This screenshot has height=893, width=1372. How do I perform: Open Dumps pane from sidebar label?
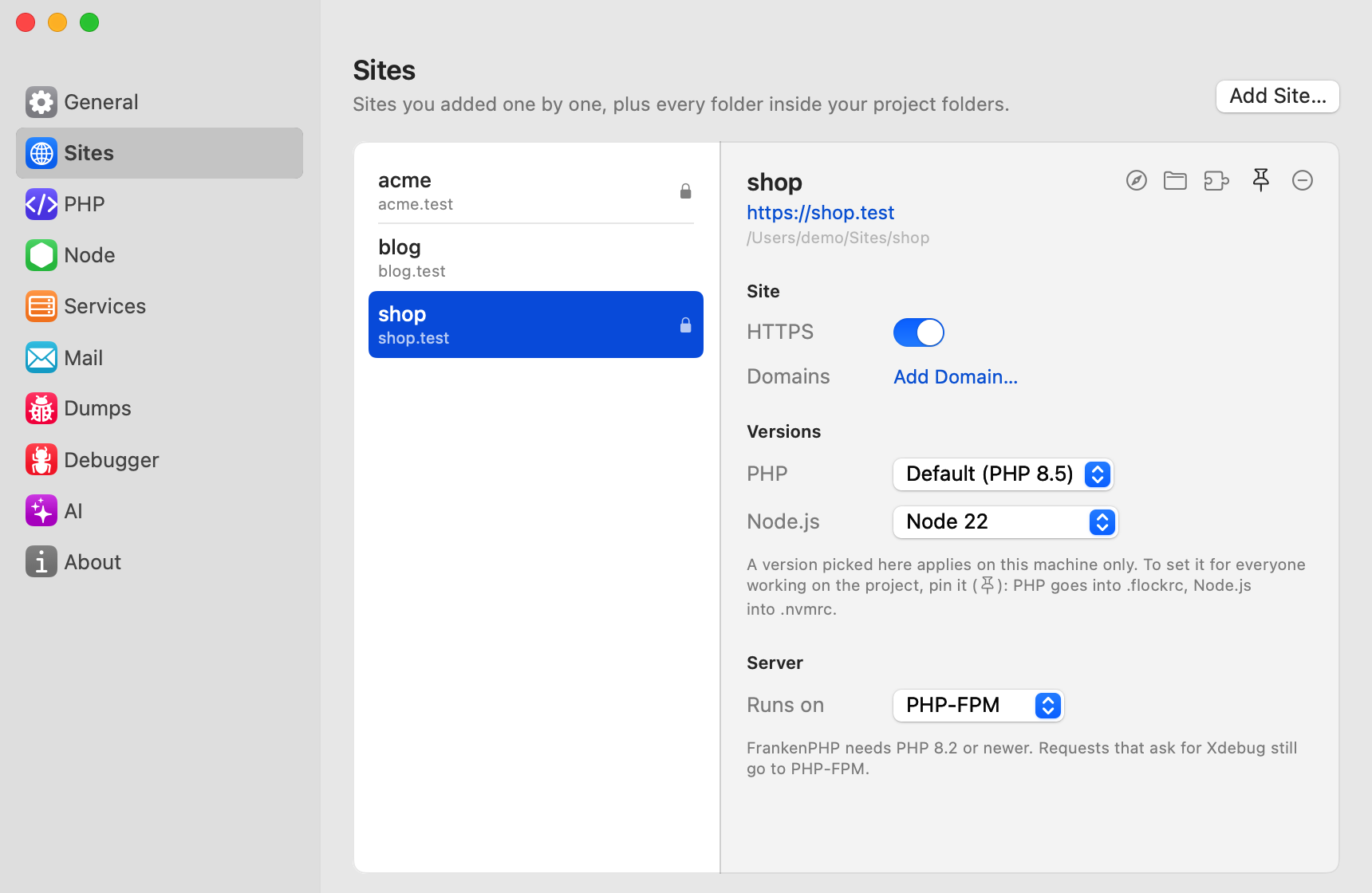tap(97, 408)
